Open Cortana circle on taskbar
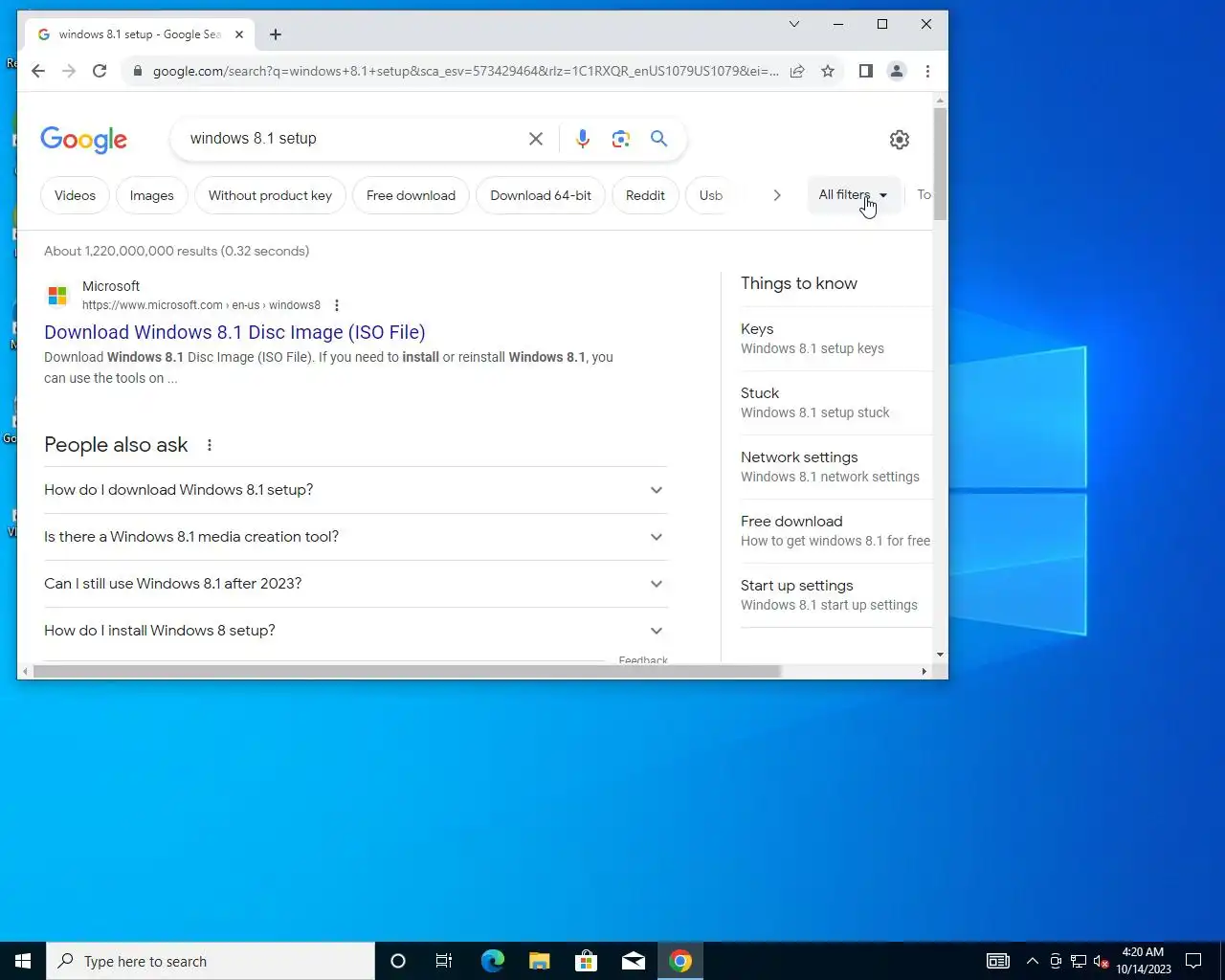Viewport: 1225px width, 980px height. (398, 961)
